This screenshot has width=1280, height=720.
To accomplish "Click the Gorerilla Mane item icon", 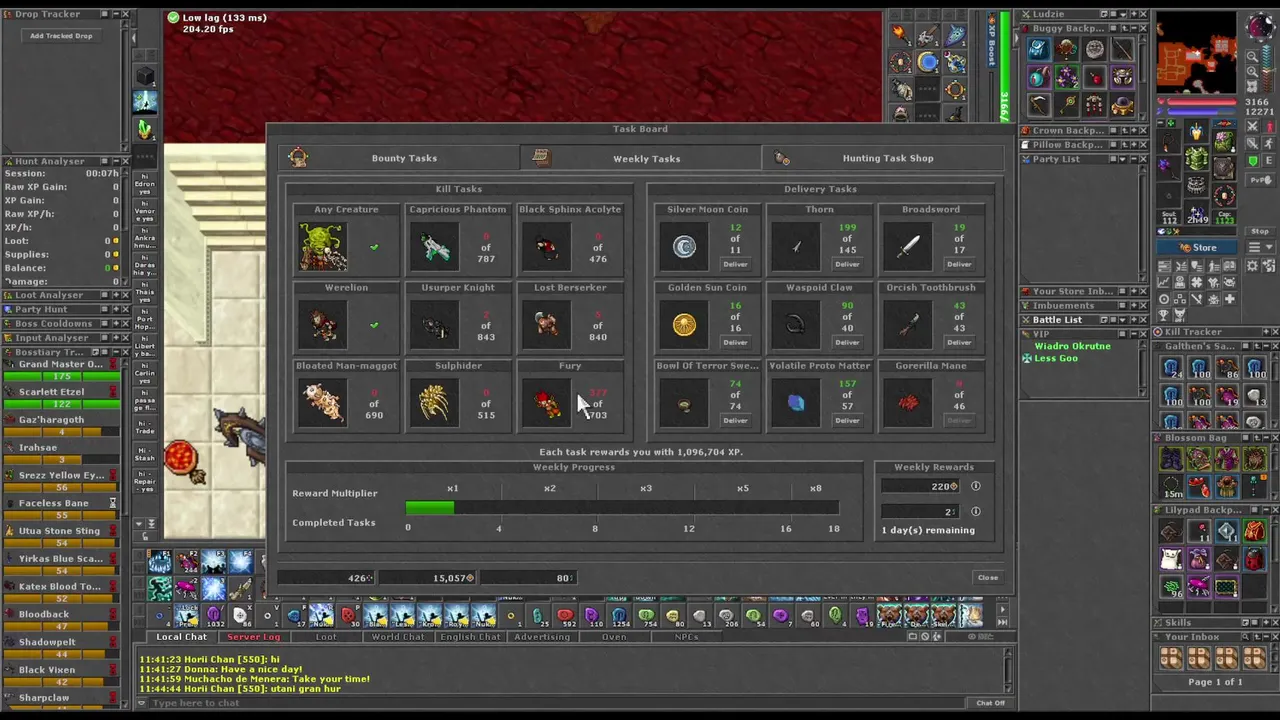I will [908, 402].
